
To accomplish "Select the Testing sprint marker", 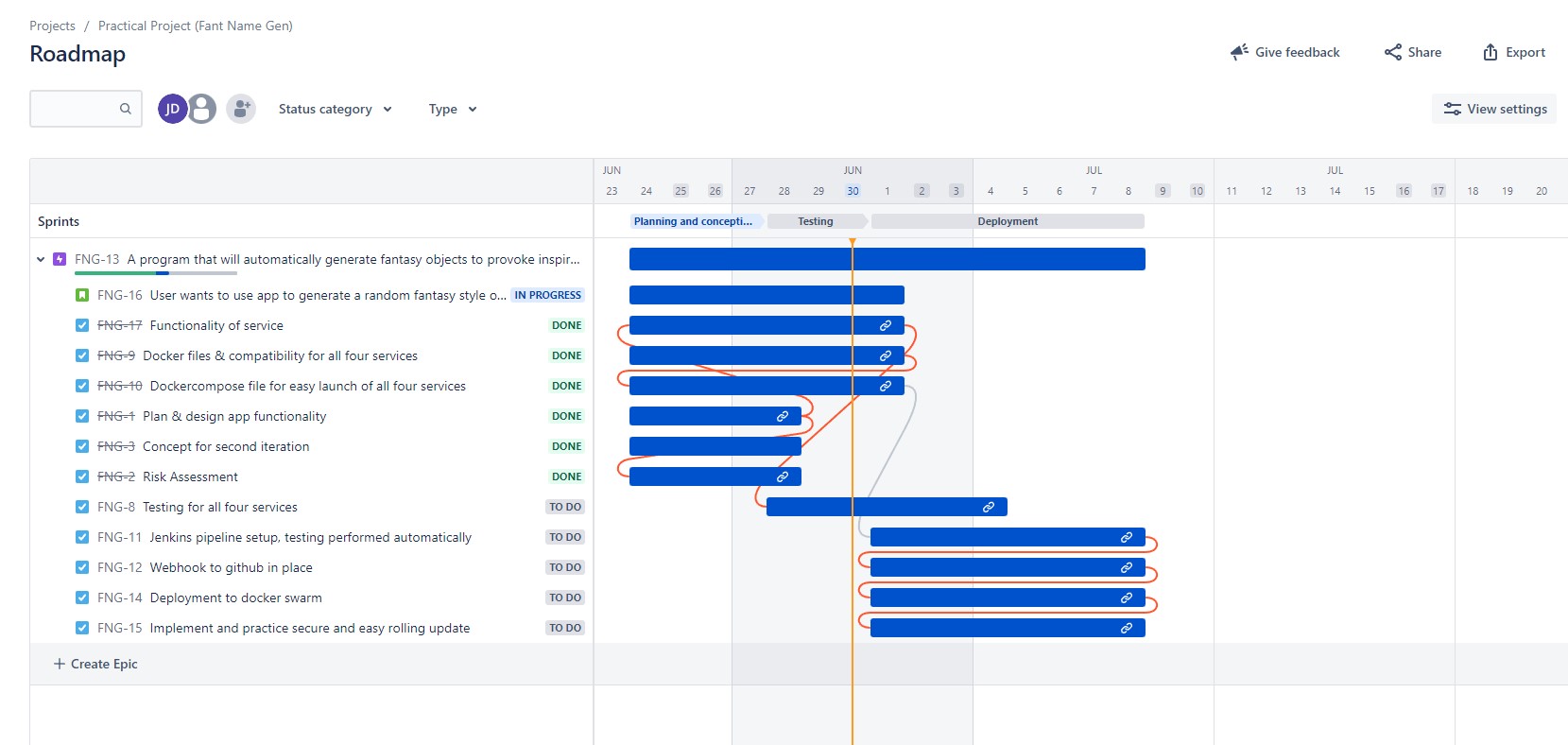I will coord(816,221).
